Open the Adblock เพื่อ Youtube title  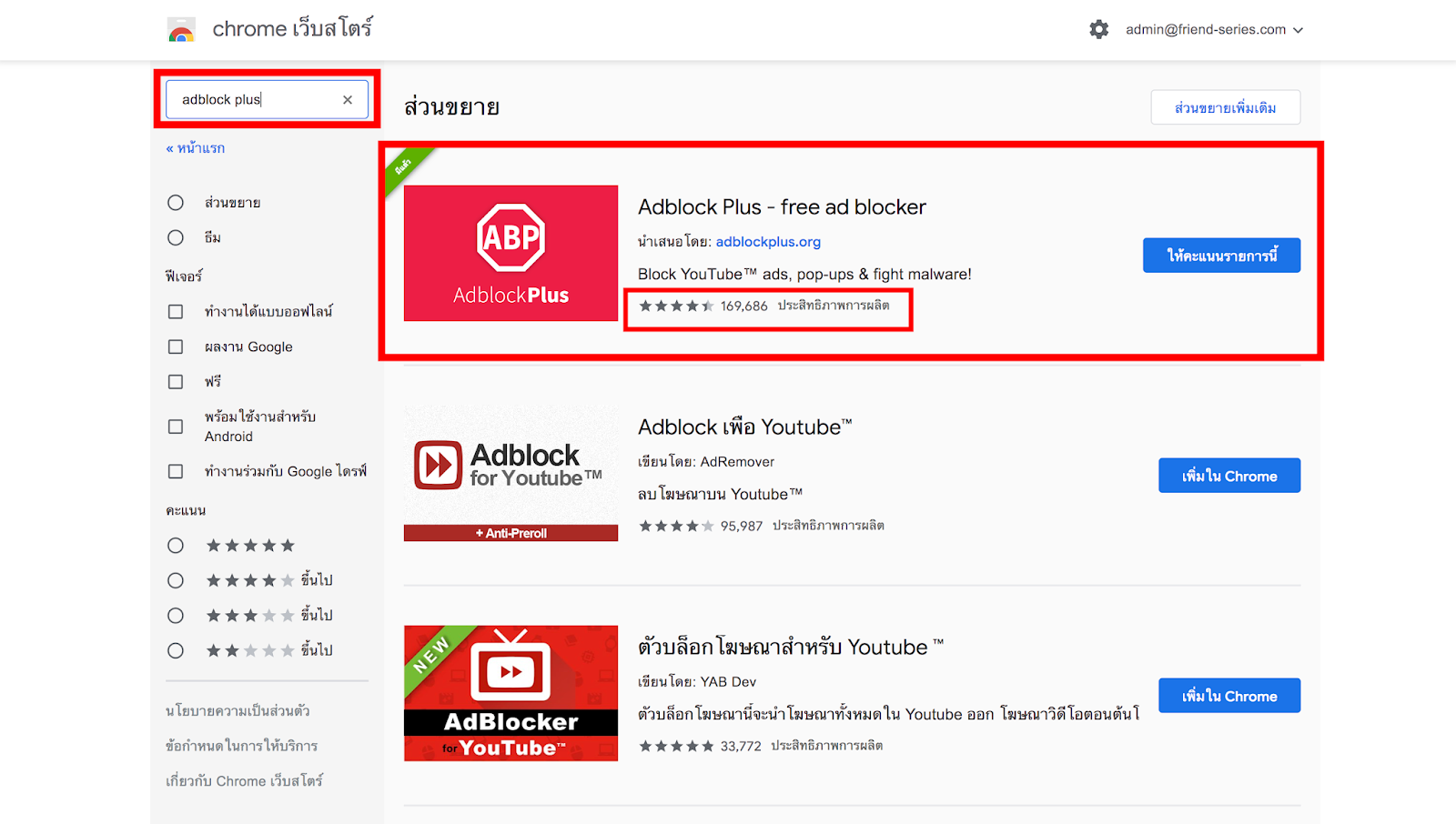pyautogui.click(x=745, y=427)
